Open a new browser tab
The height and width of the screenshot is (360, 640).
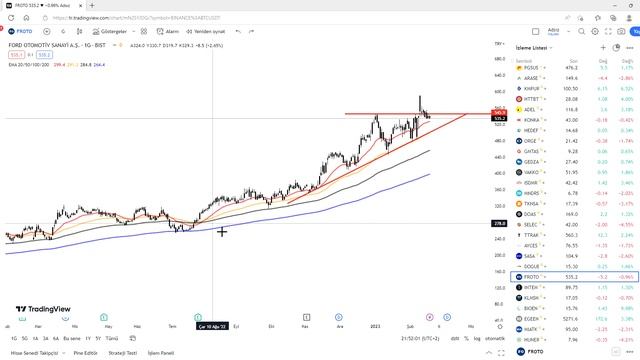pyautogui.click(x=92, y=5)
